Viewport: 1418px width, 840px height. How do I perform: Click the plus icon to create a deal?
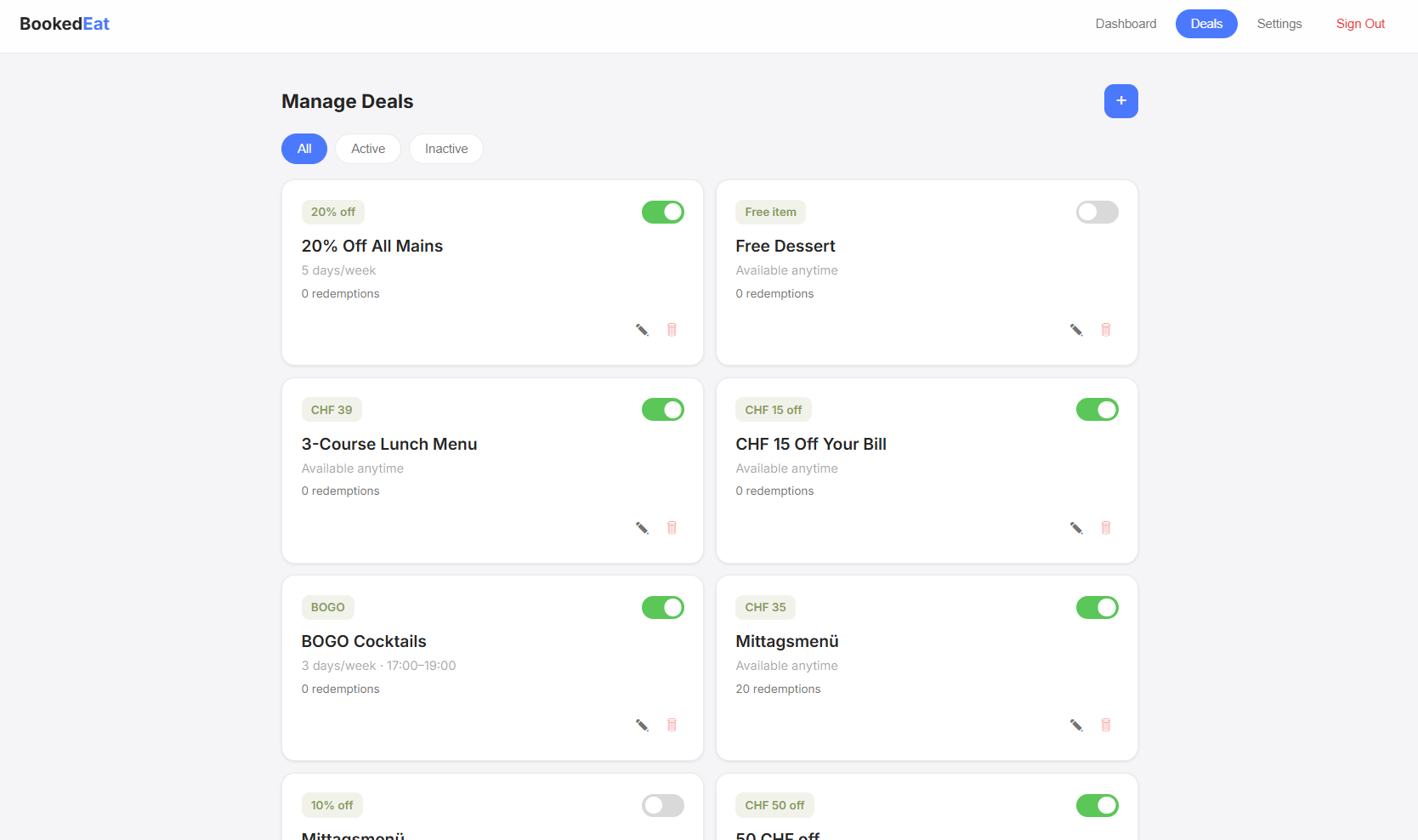click(x=1120, y=100)
